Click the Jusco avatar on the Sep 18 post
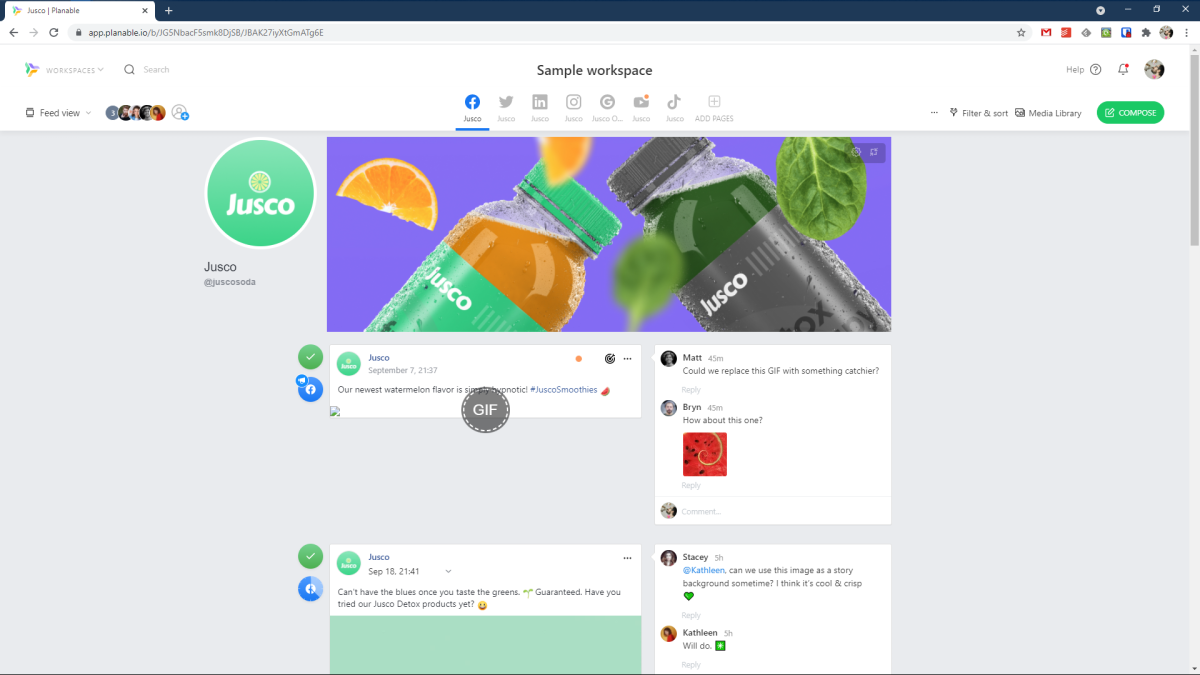The image size is (1200, 675). pyautogui.click(x=348, y=563)
